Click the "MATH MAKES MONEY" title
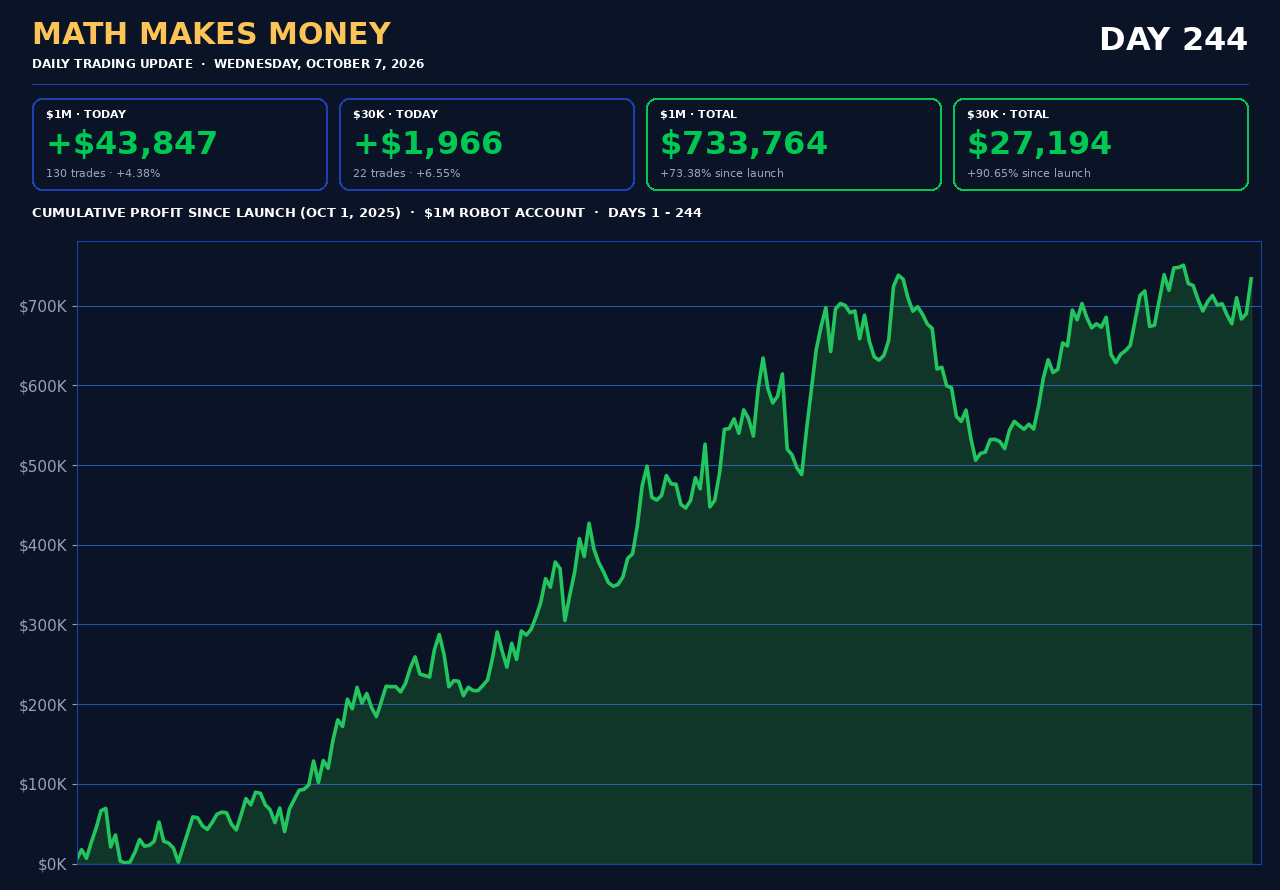This screenshot has height=890, width=1280. (x=211, y=35)
